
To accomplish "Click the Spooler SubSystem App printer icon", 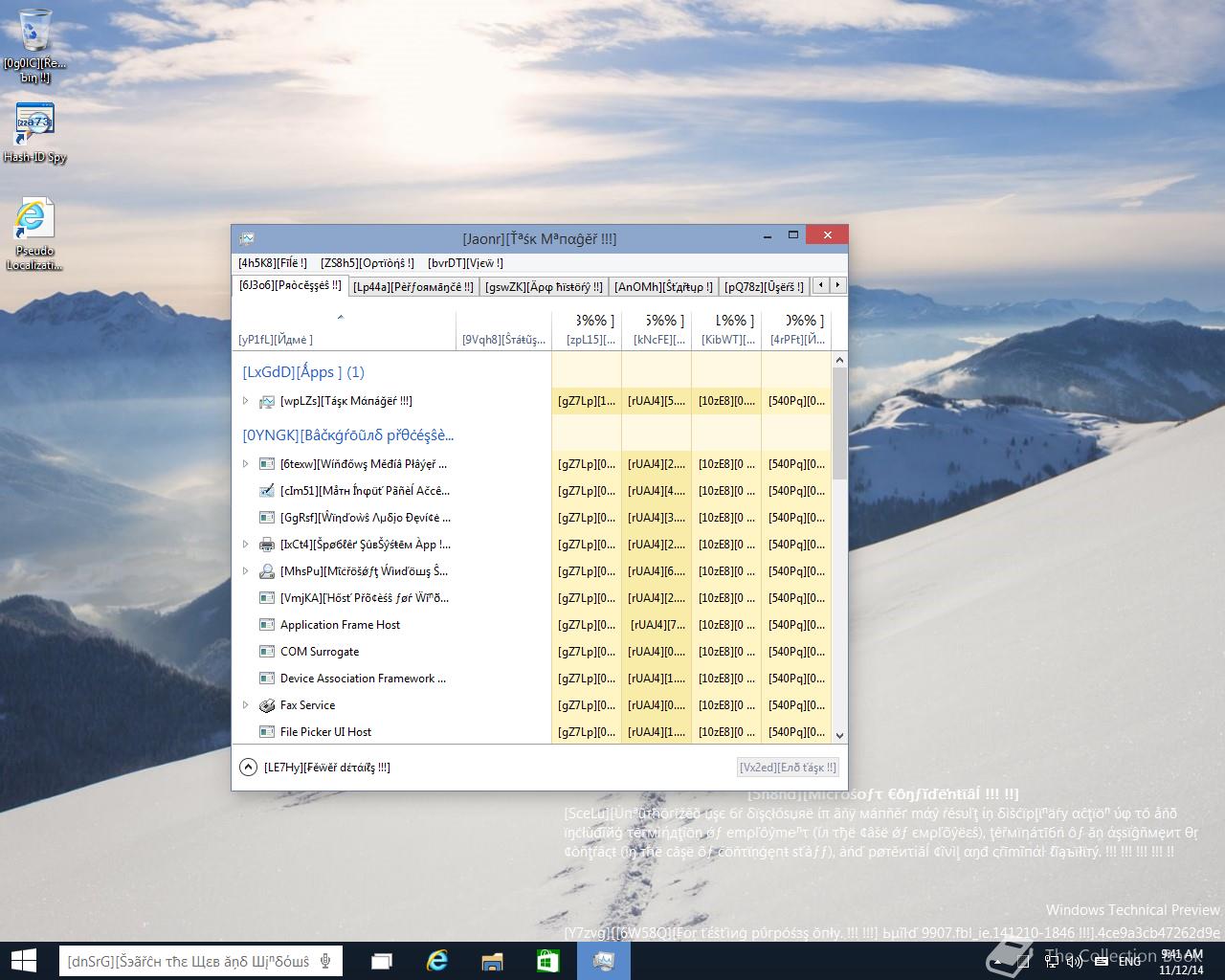I will pos(267,545).
